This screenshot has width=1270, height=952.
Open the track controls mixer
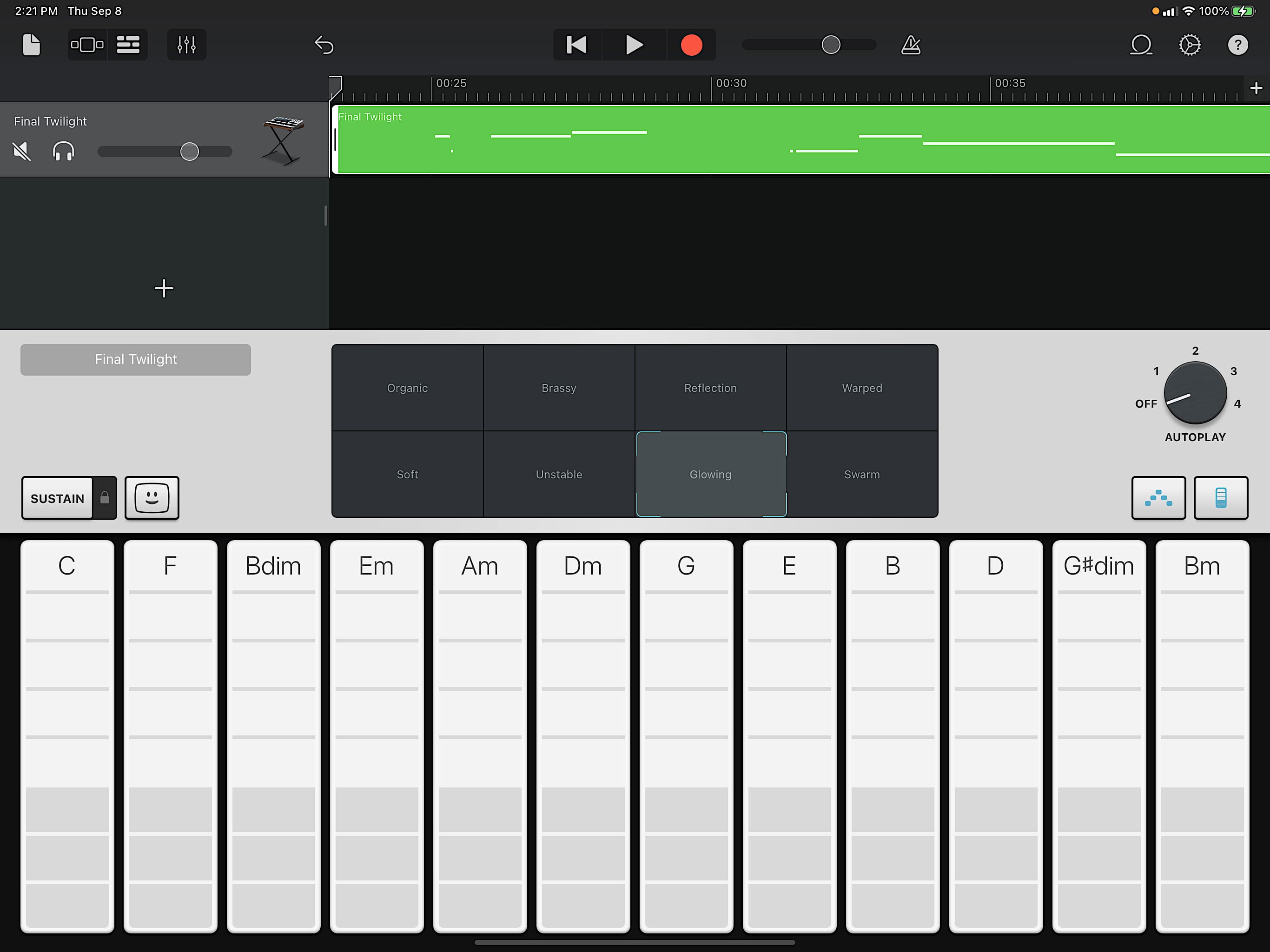point(186,45)
